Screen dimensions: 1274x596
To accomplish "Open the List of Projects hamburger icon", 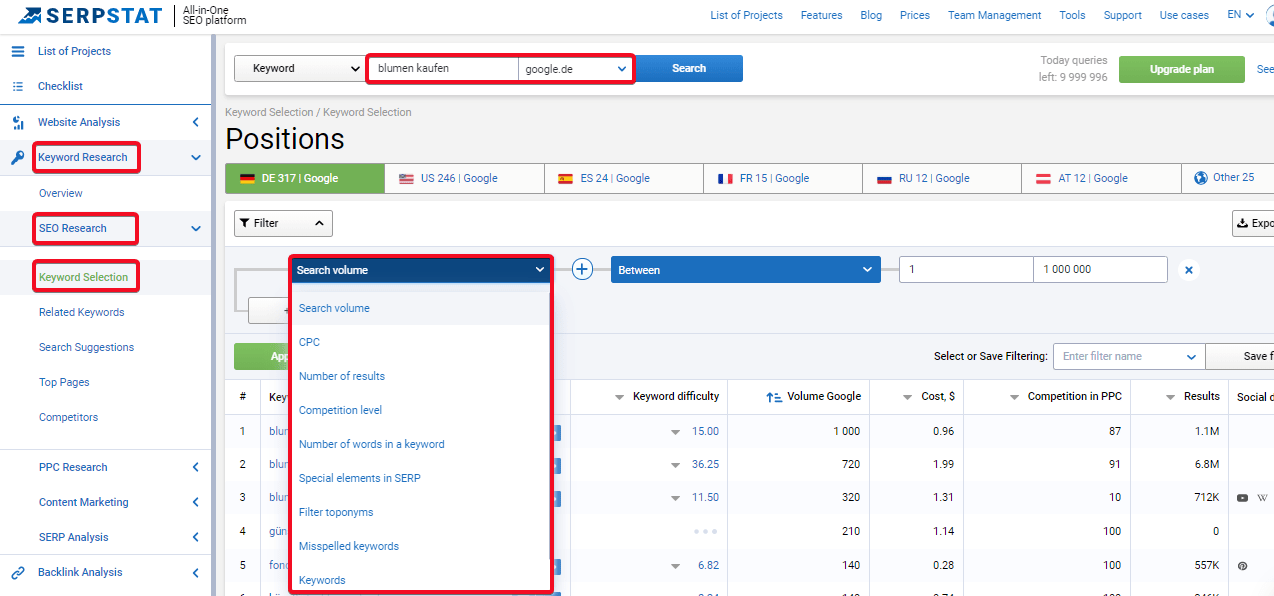I will tap(18, 51).
